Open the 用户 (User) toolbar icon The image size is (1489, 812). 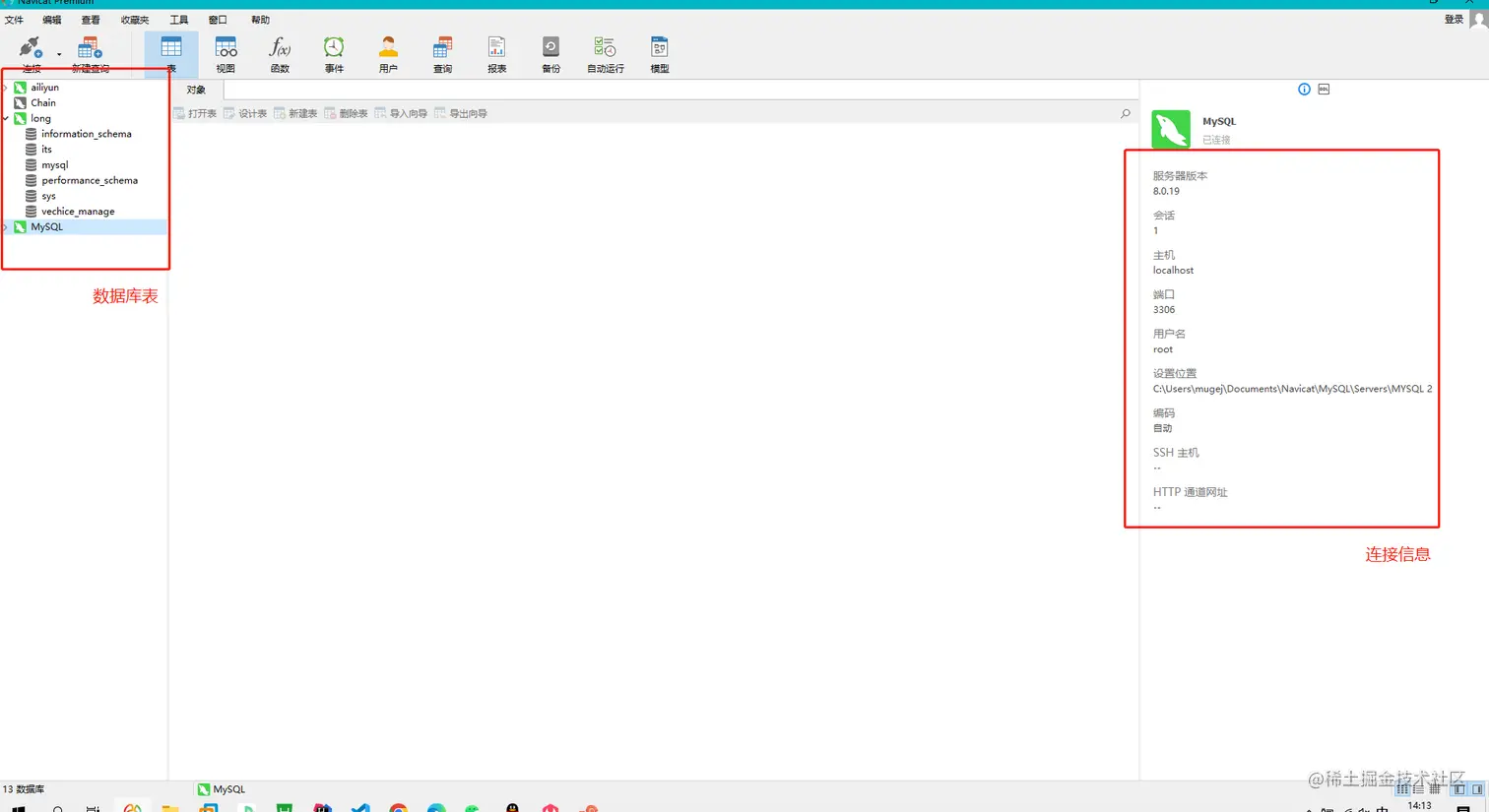click(388, 54)
